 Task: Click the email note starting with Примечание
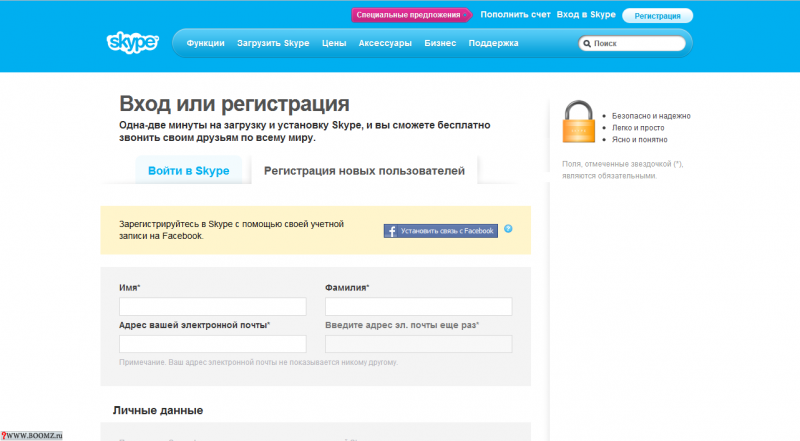258,362
